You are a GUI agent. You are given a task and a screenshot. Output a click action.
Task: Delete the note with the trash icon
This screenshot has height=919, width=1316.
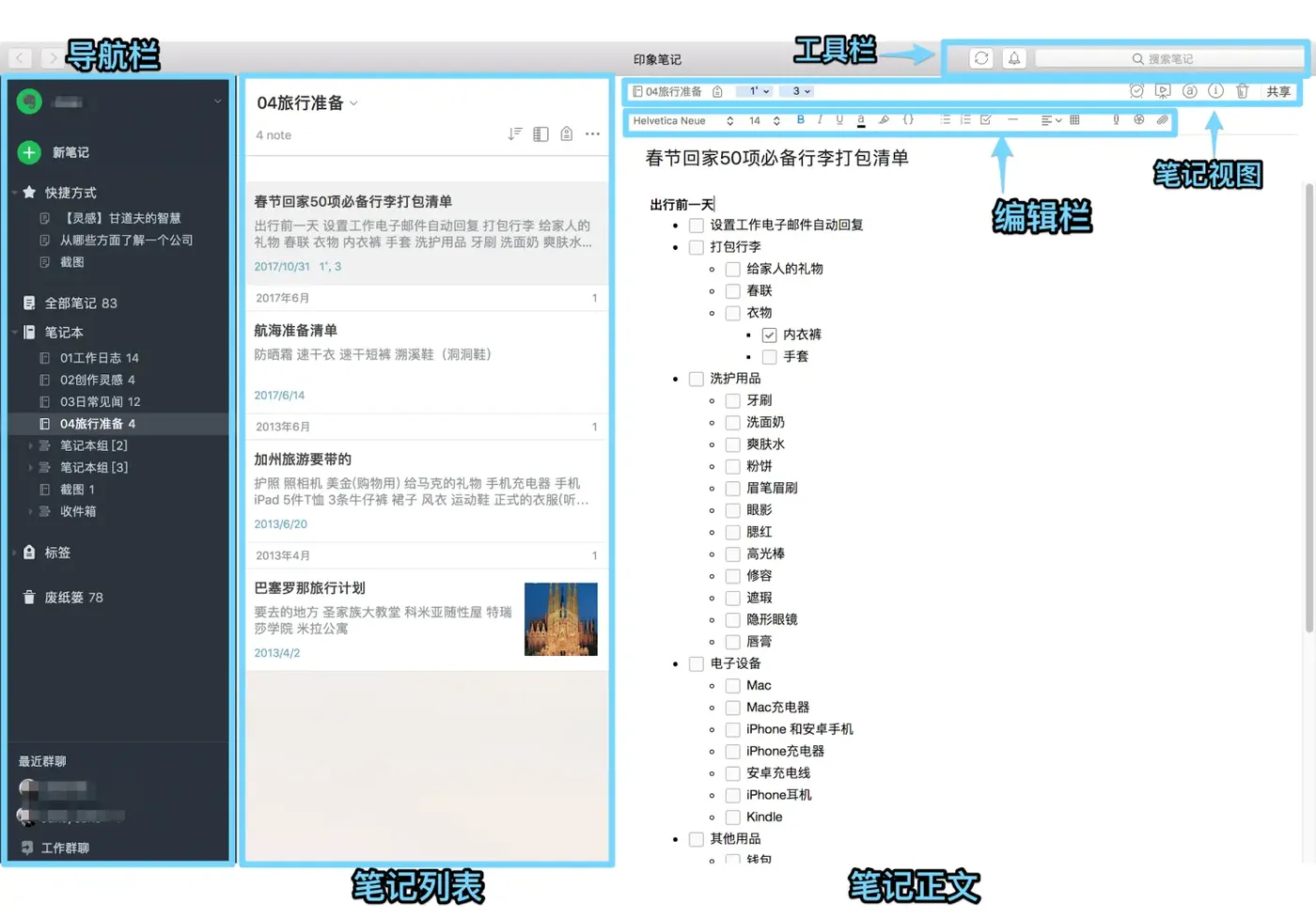(1242, 91)
